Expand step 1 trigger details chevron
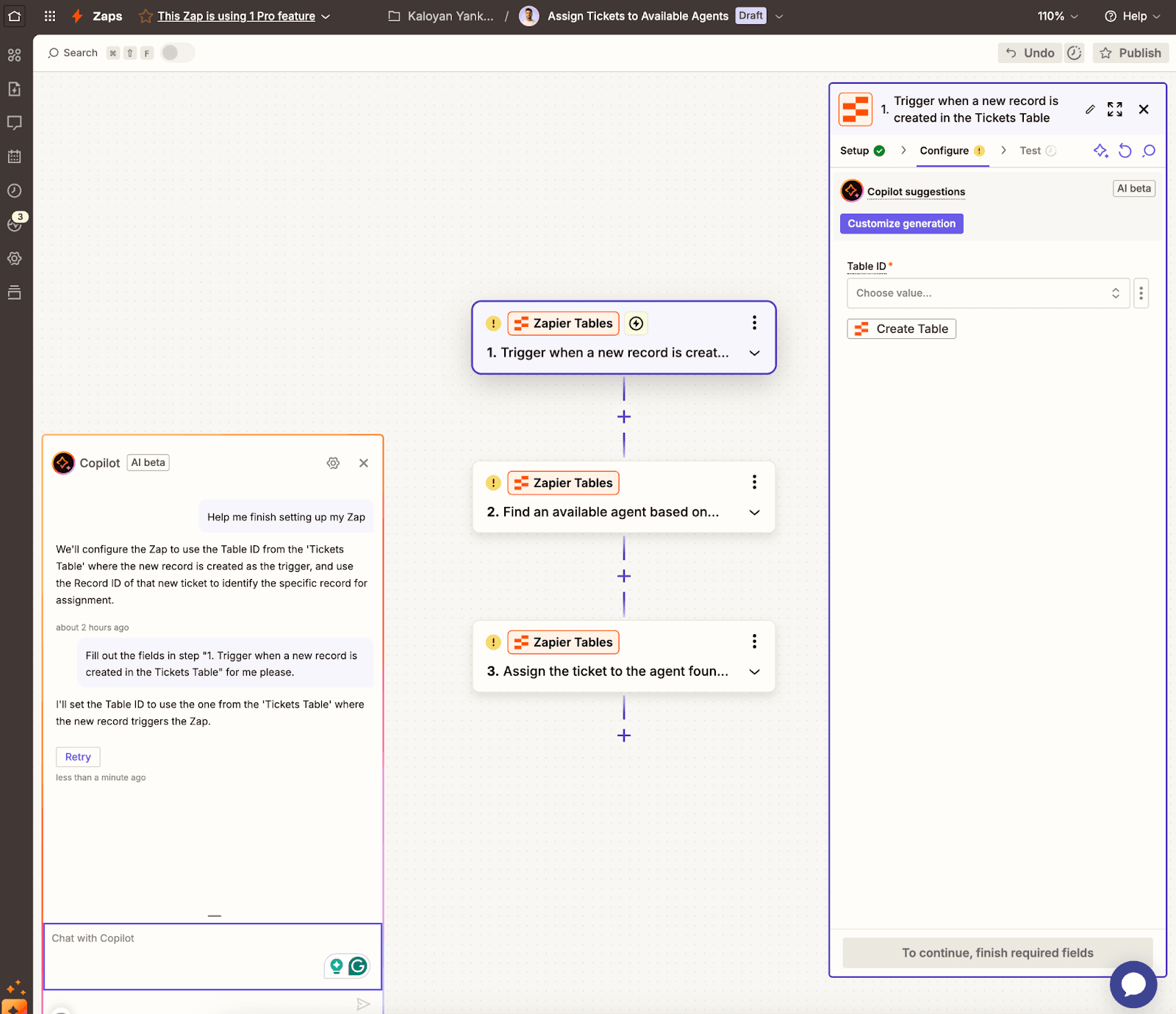This screenshot has height=1014, width=1176. pyautogui.click(x=754, y=353)
